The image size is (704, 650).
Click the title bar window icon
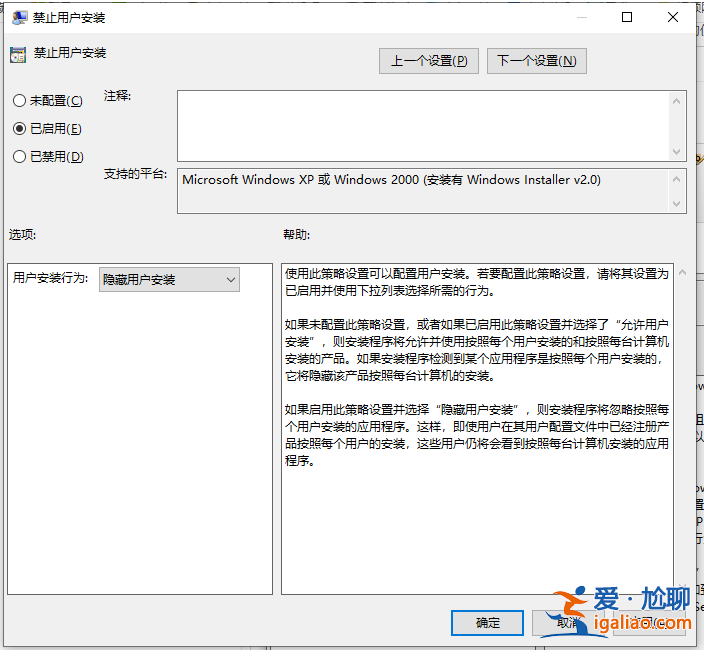(19, 18)
